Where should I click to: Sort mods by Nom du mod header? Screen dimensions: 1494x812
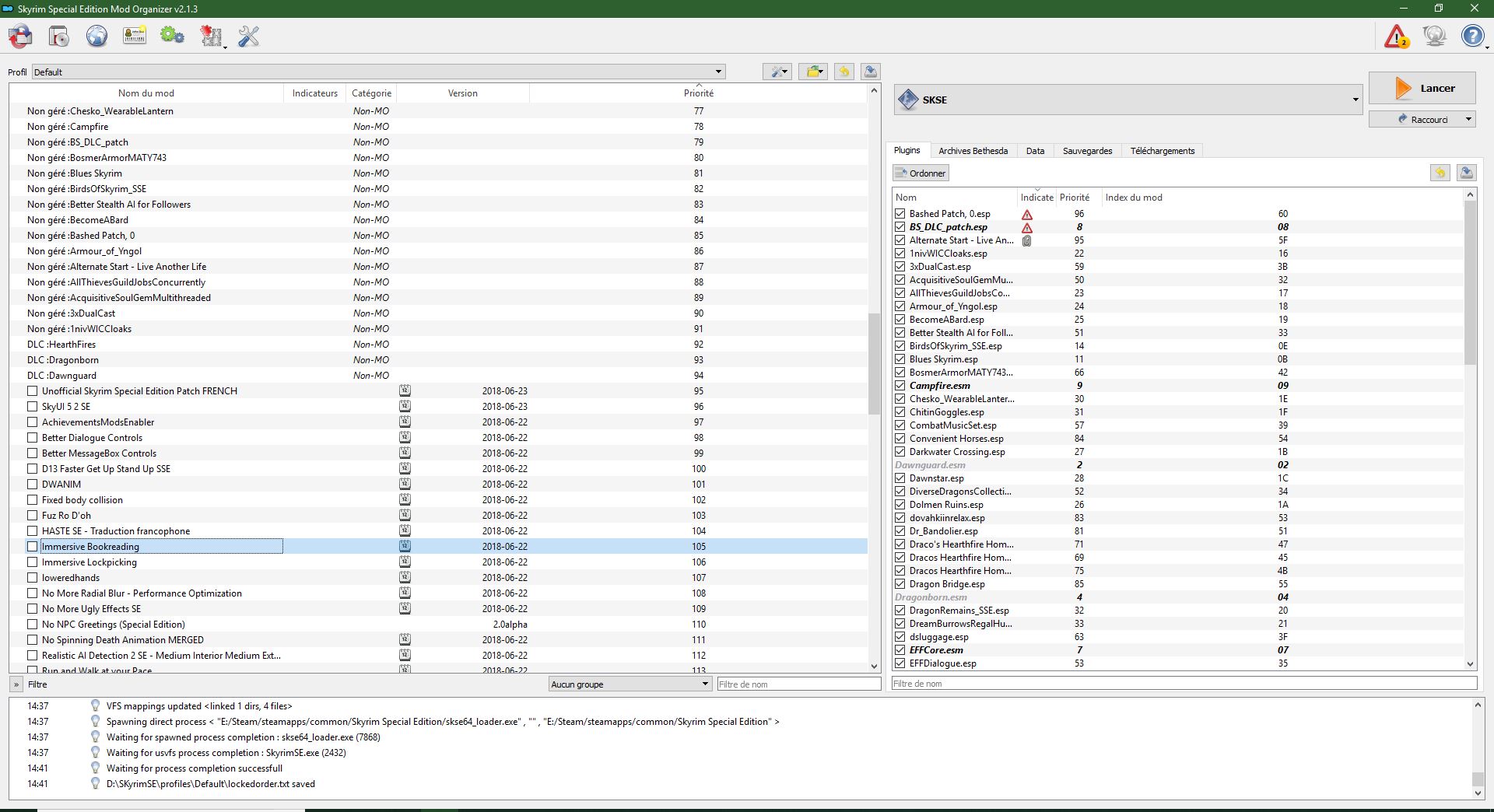point(146,93)
